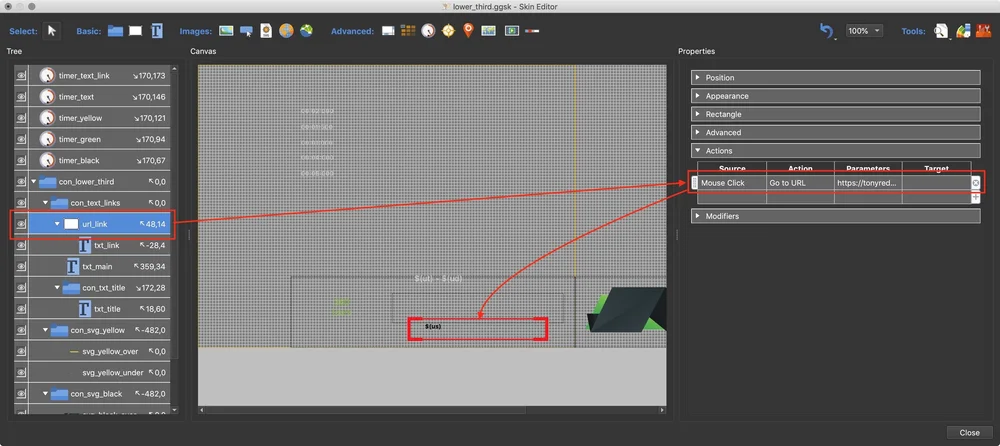This screenshot has height=446, width=1000.
Task: Click the Tree panel vertical scrollbar
Action: coord(175,214)
